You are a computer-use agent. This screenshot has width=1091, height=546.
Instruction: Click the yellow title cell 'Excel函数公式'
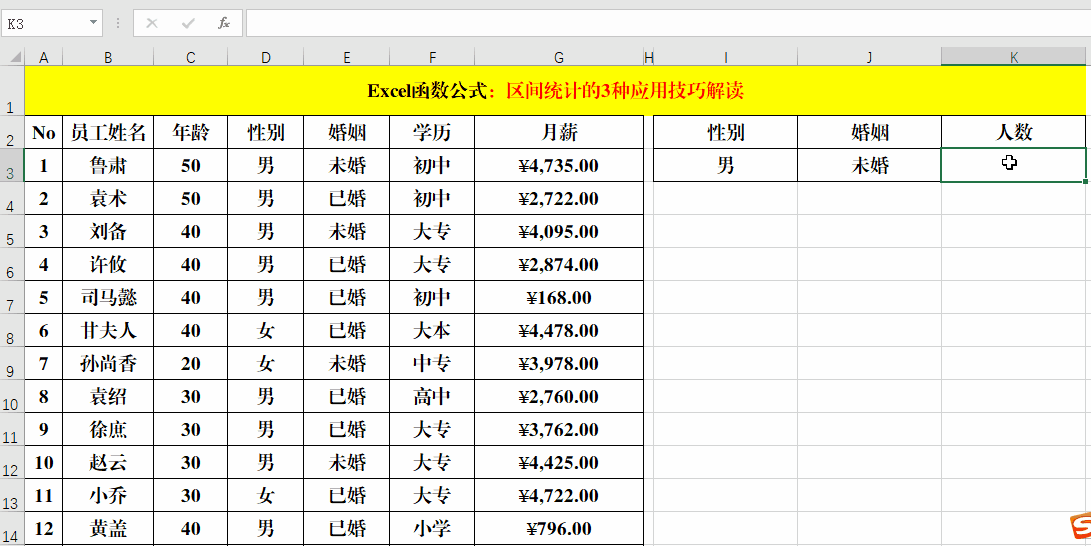[x=555, y=90]
